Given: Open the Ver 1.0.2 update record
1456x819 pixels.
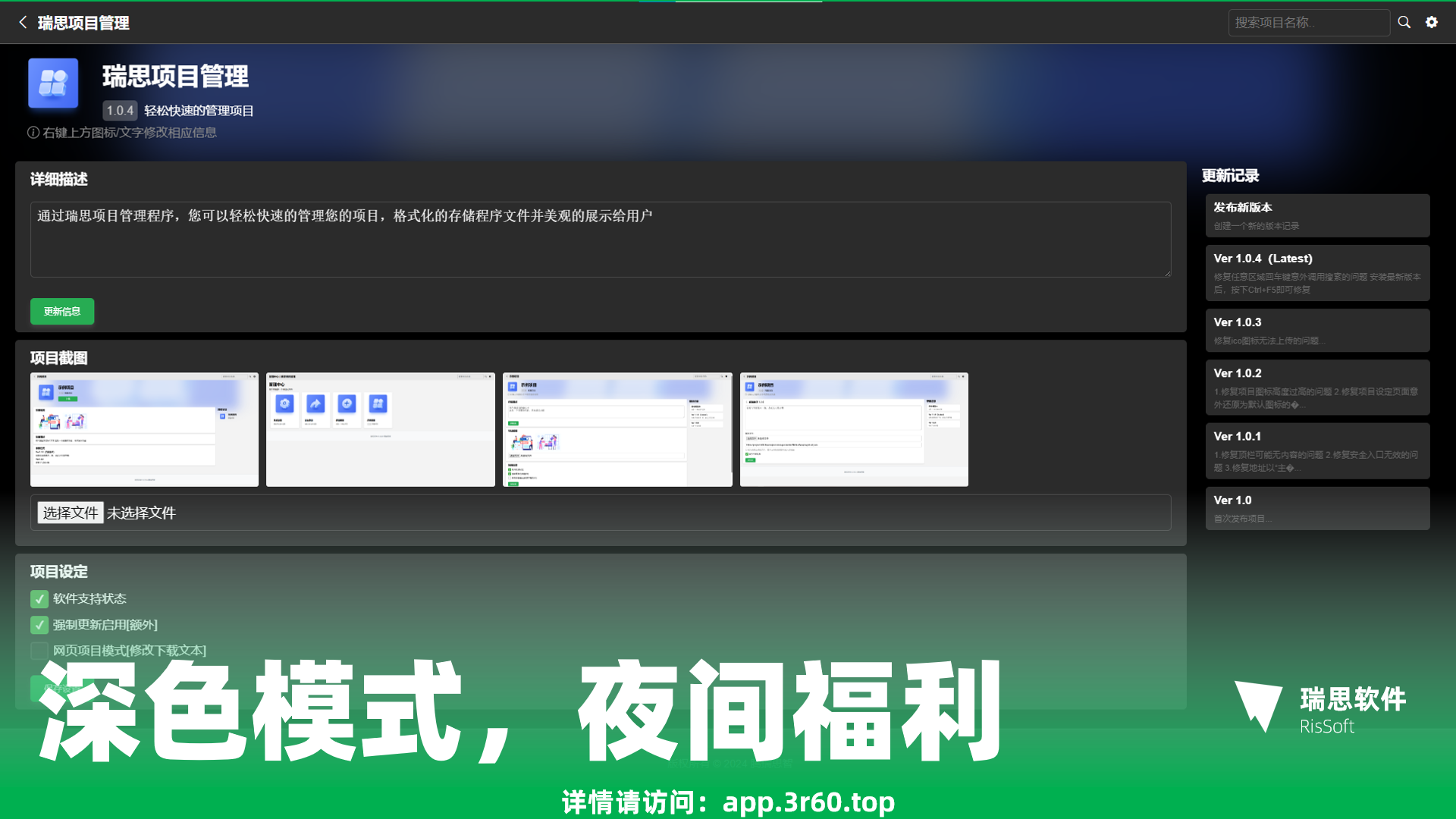Looking at the screenshot, I should coord(1318,388).
